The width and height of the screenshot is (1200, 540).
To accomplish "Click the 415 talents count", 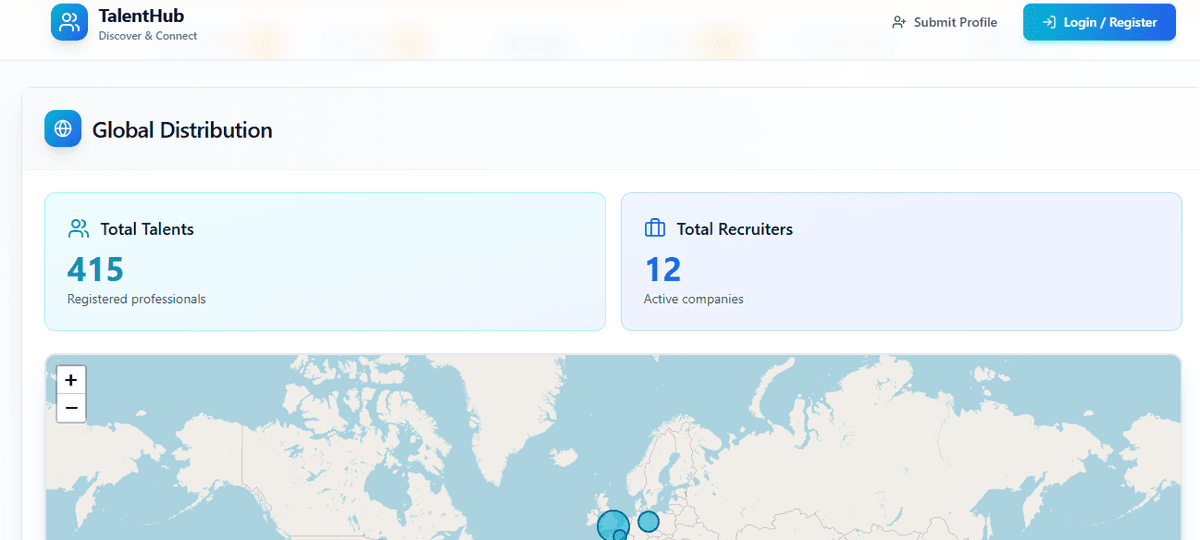I will click(96, 269).
